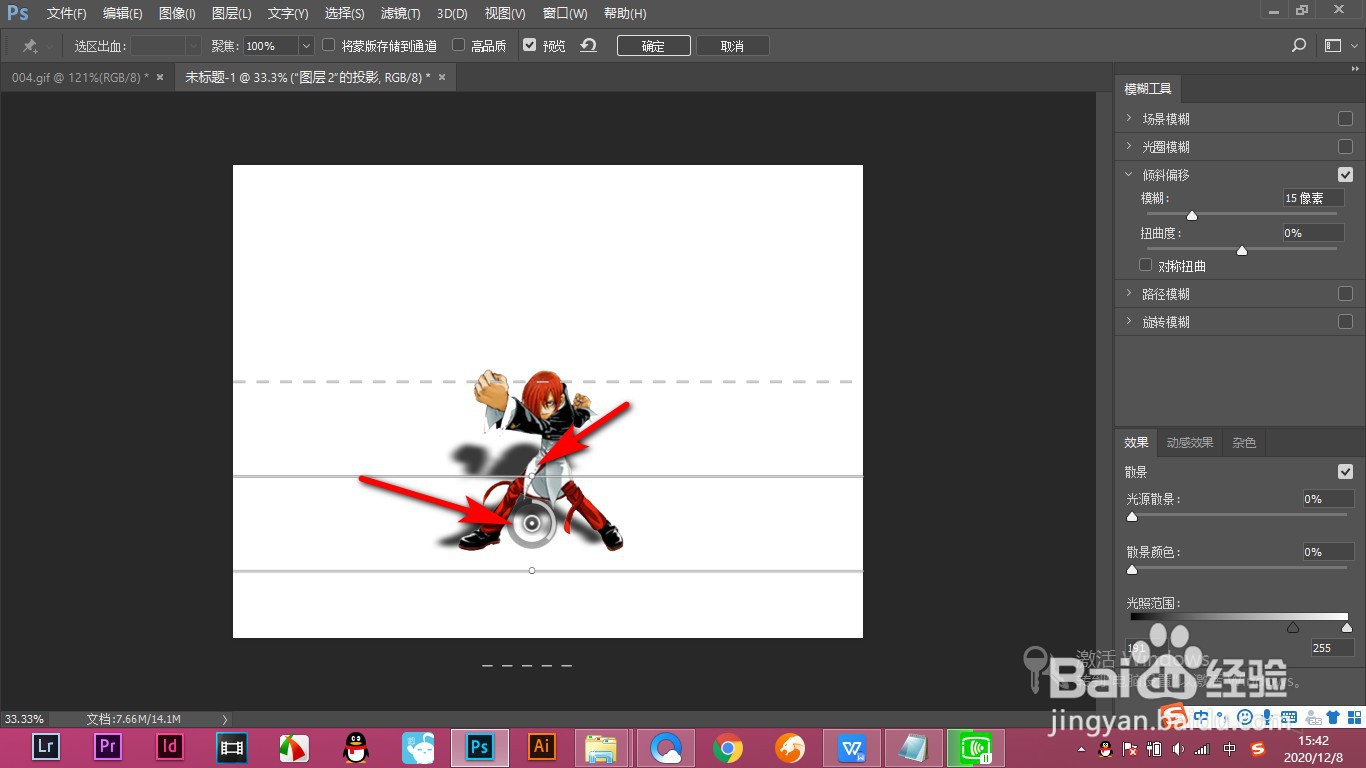Expand the 旋转模糊 section
1366x768 pixels.
tap(1129, 322)
